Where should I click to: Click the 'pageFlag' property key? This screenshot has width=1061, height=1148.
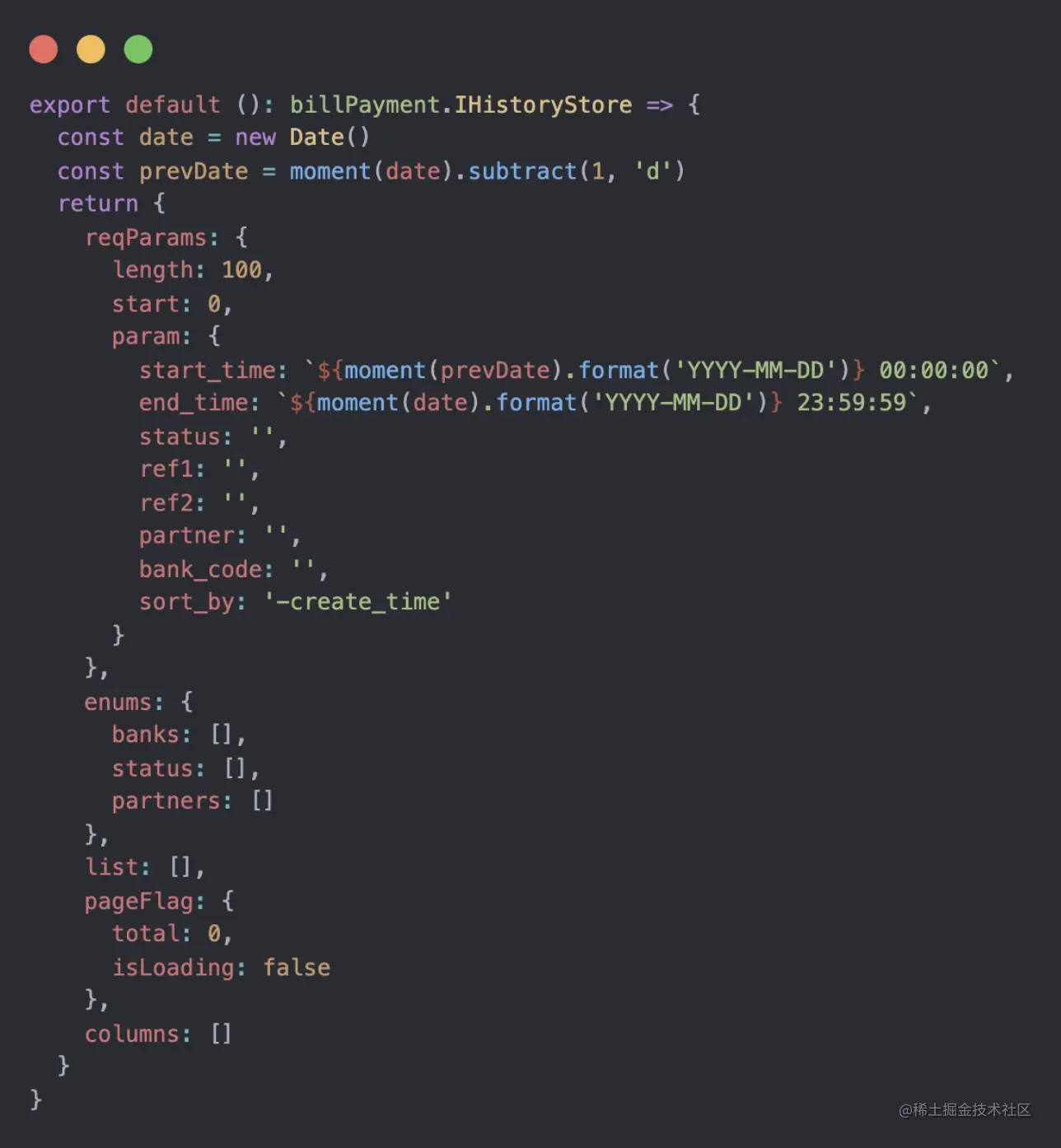point(139,902)
